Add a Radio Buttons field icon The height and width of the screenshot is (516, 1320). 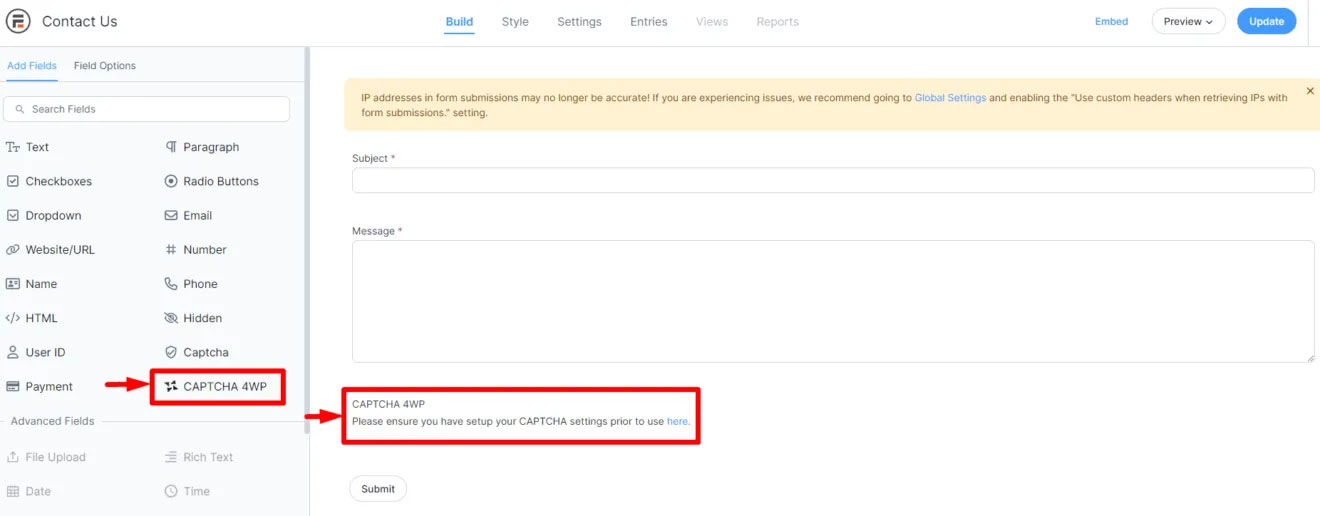(x=171, y=181)
